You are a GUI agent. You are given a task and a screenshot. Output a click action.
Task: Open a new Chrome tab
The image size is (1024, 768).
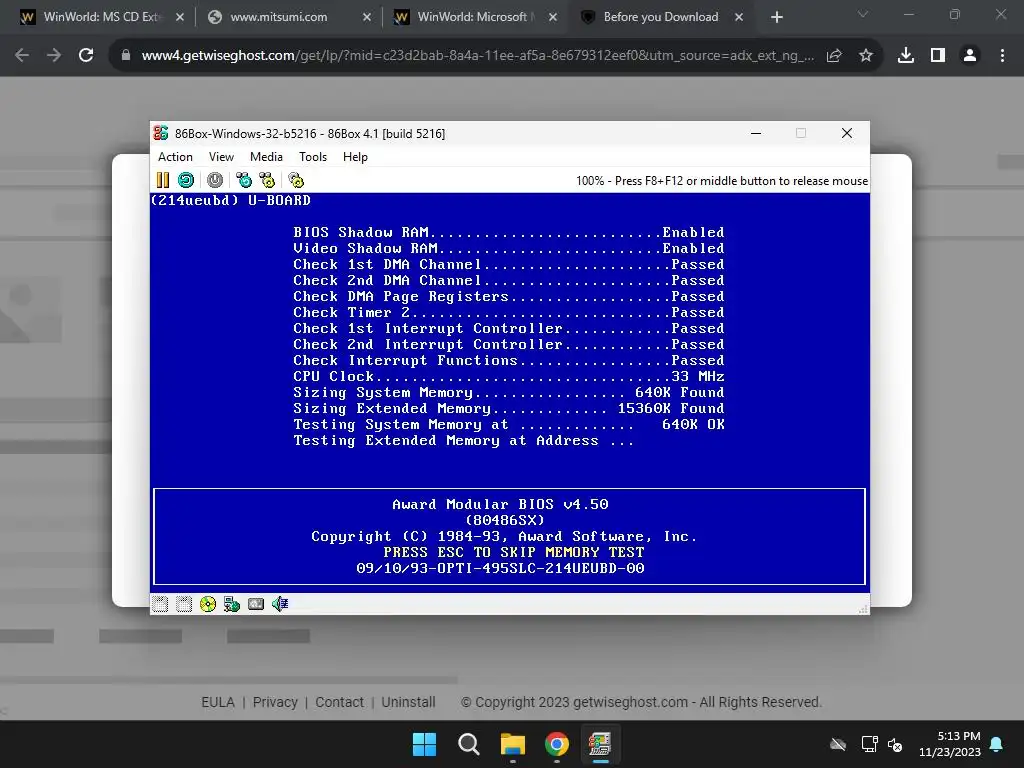(776, 17)
